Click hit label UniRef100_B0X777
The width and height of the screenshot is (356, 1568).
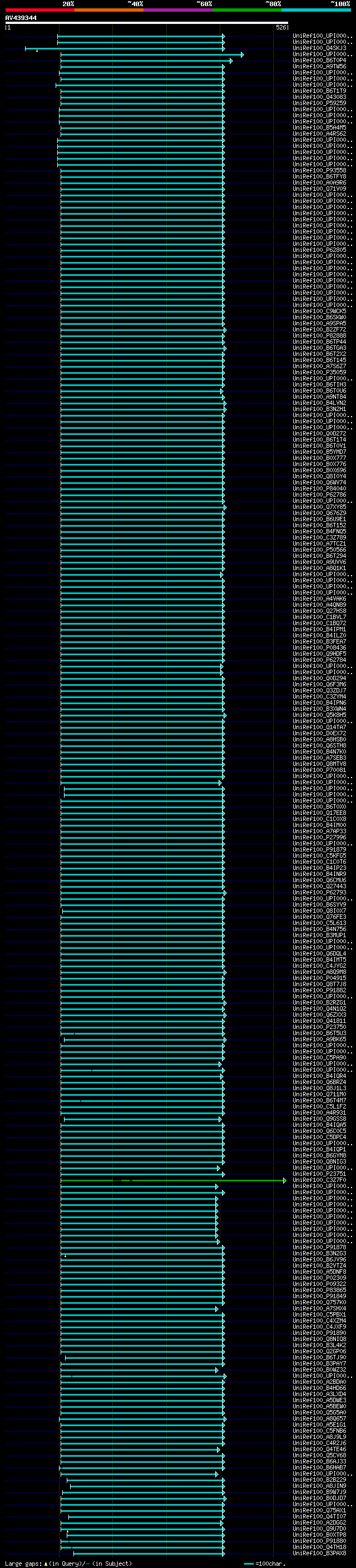click(319, 458)
